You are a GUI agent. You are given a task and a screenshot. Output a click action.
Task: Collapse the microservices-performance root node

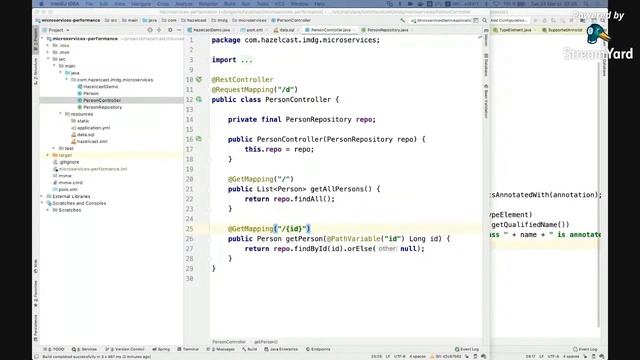[x=42, y=39]
